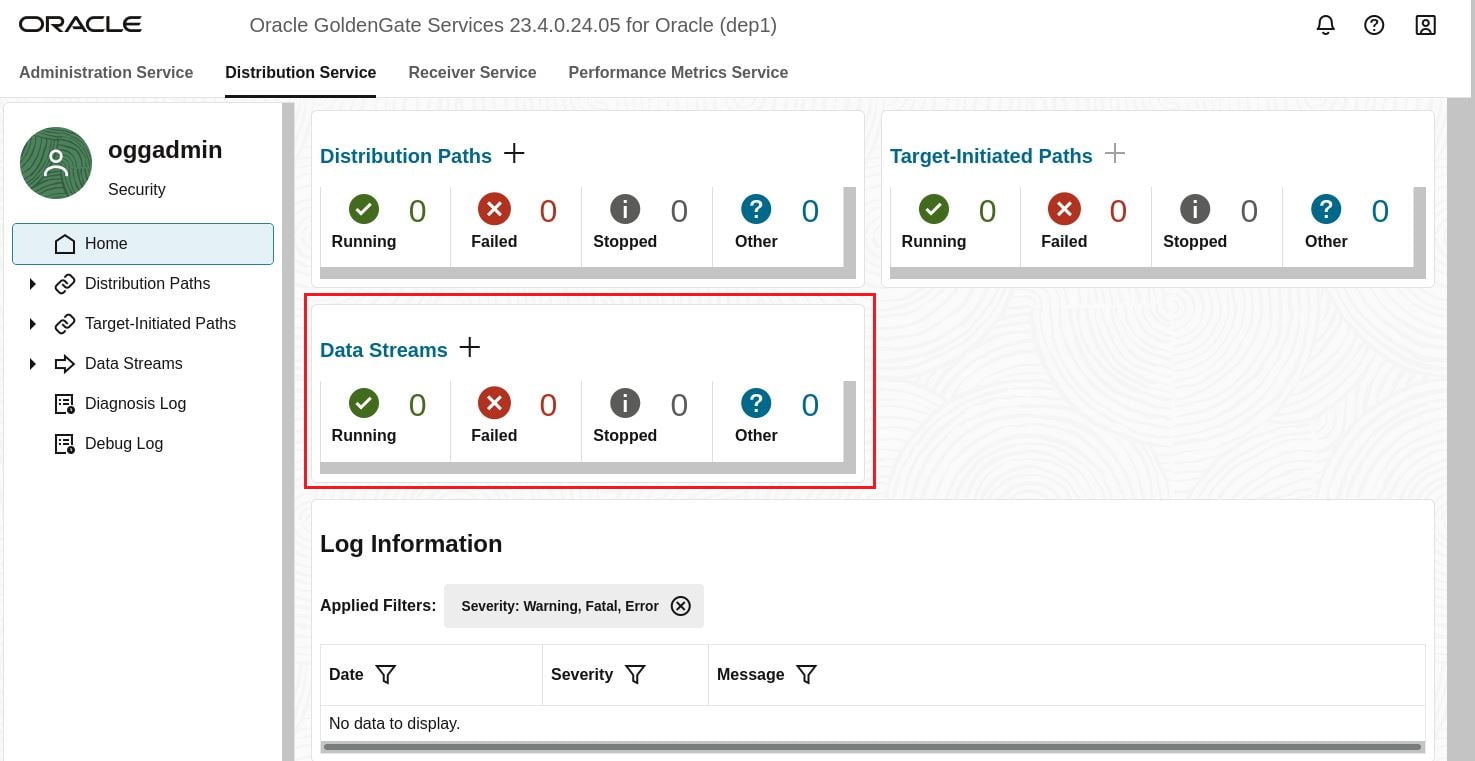The height and width of the screenshot is (761, 1475).
Task: Open the user account icon
Action: click(x=1425, y=25)
